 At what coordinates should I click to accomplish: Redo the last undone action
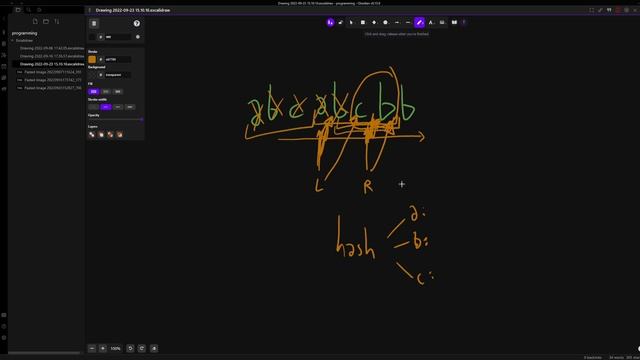pos(142,348)
